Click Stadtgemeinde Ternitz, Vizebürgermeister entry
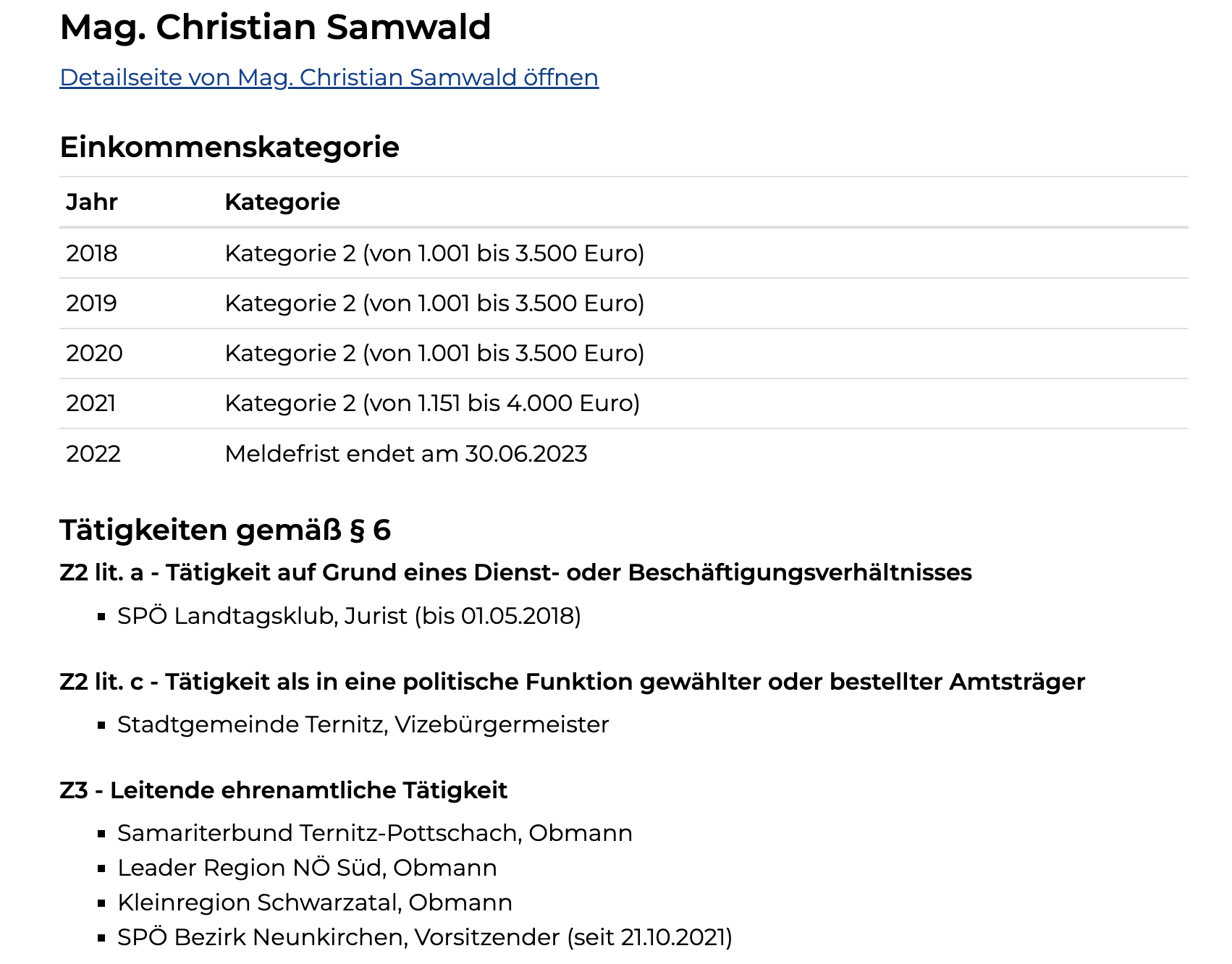Image resolution: width=1232 pixels, height=964 pixels. tap(363, 724)
